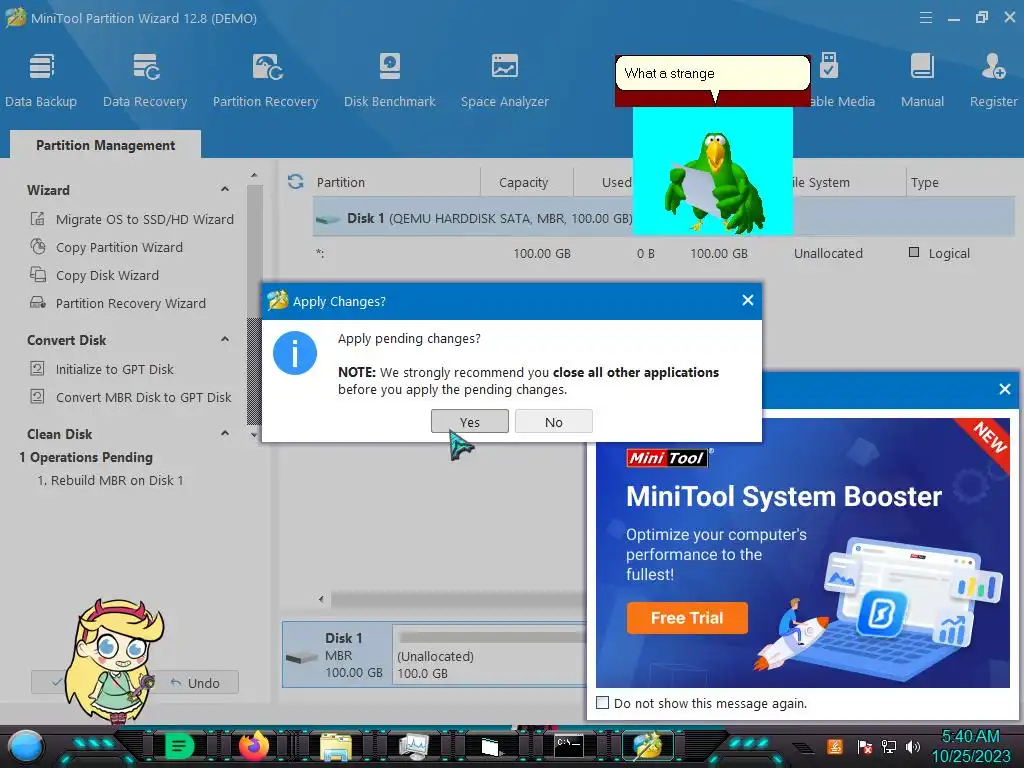Collapse the Convert Disk section
The image size is (1024, 768).
pos(225,340)
